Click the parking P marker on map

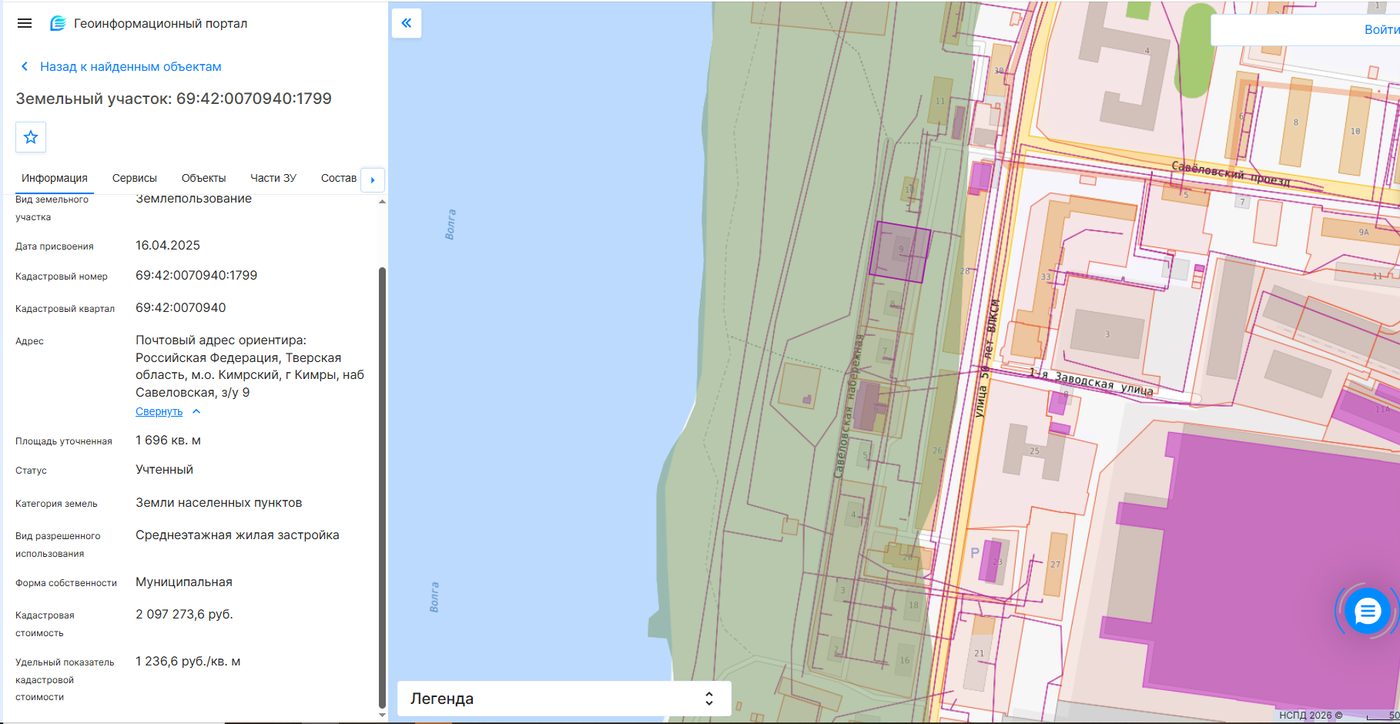point(974,553)
